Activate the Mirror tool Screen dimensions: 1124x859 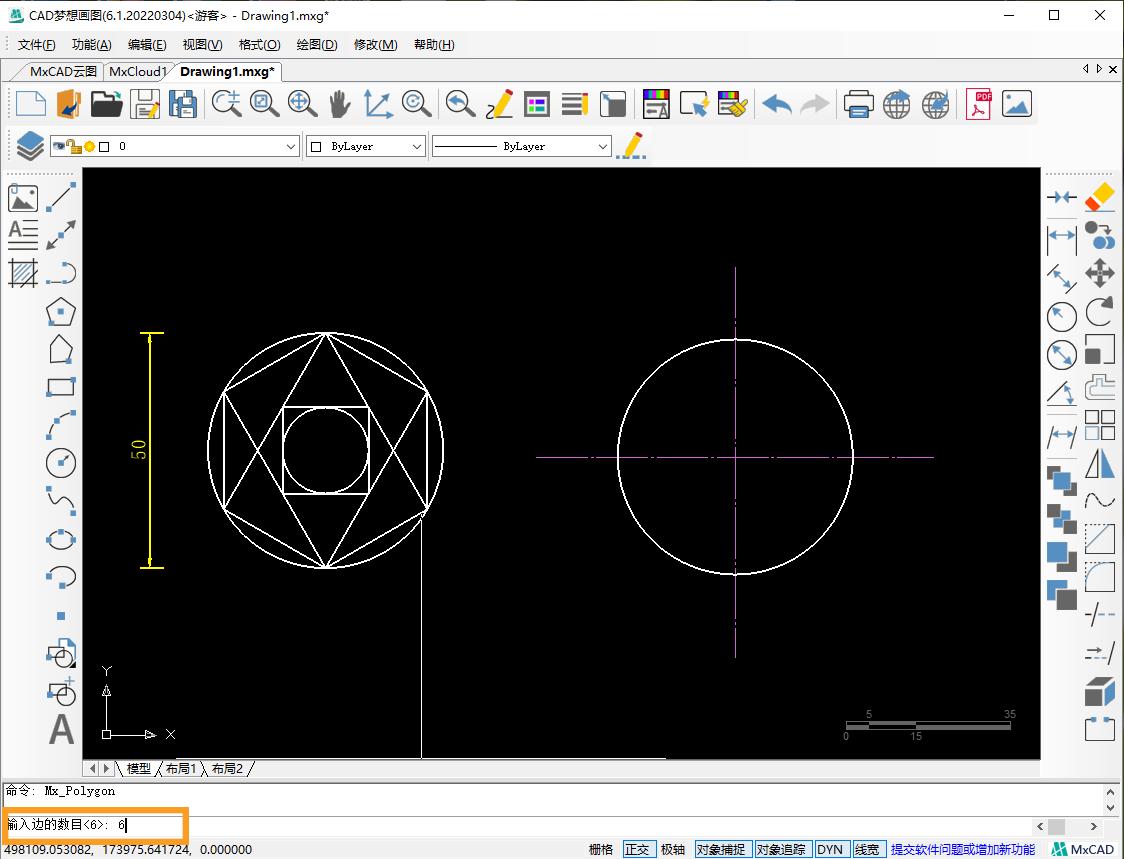click(1099, 464)
